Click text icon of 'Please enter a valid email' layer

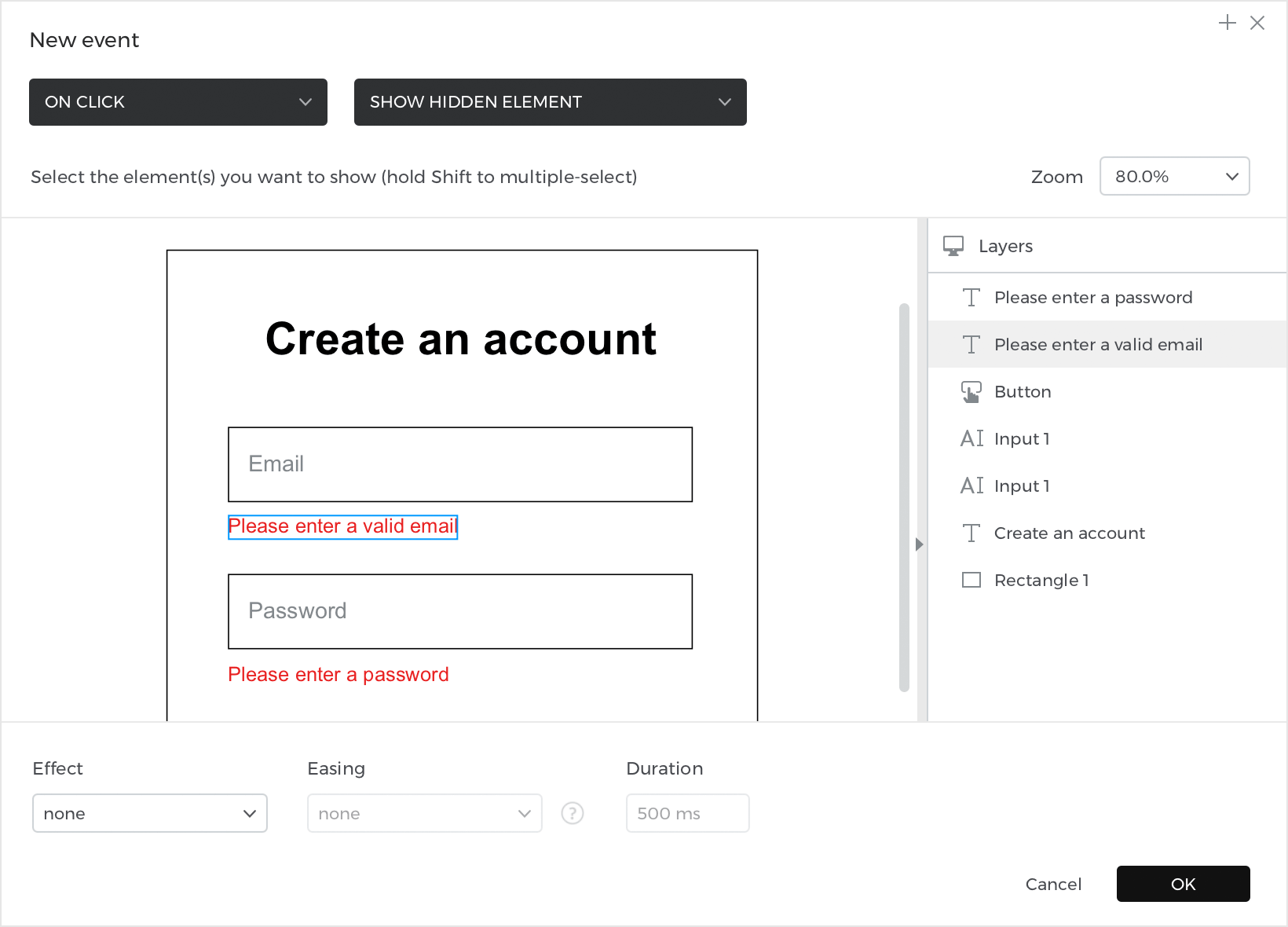[x=971, y=344]
